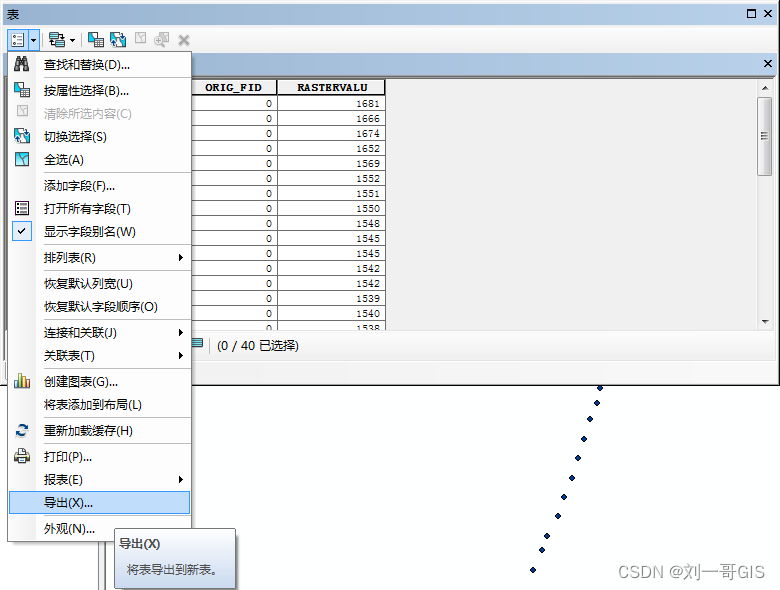Expand the Table Options dropdown arrow
The width and height of the screenshot is (780, 590).
click(33, 40)
